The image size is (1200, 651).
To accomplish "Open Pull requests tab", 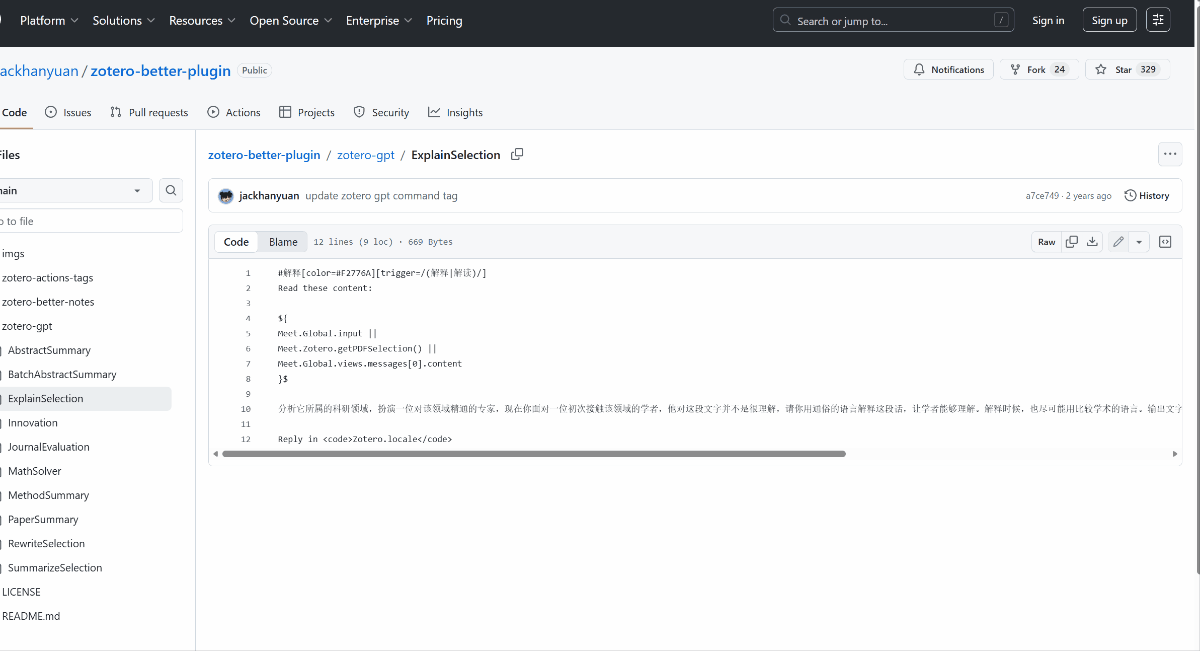I will [x=149, y=113].
